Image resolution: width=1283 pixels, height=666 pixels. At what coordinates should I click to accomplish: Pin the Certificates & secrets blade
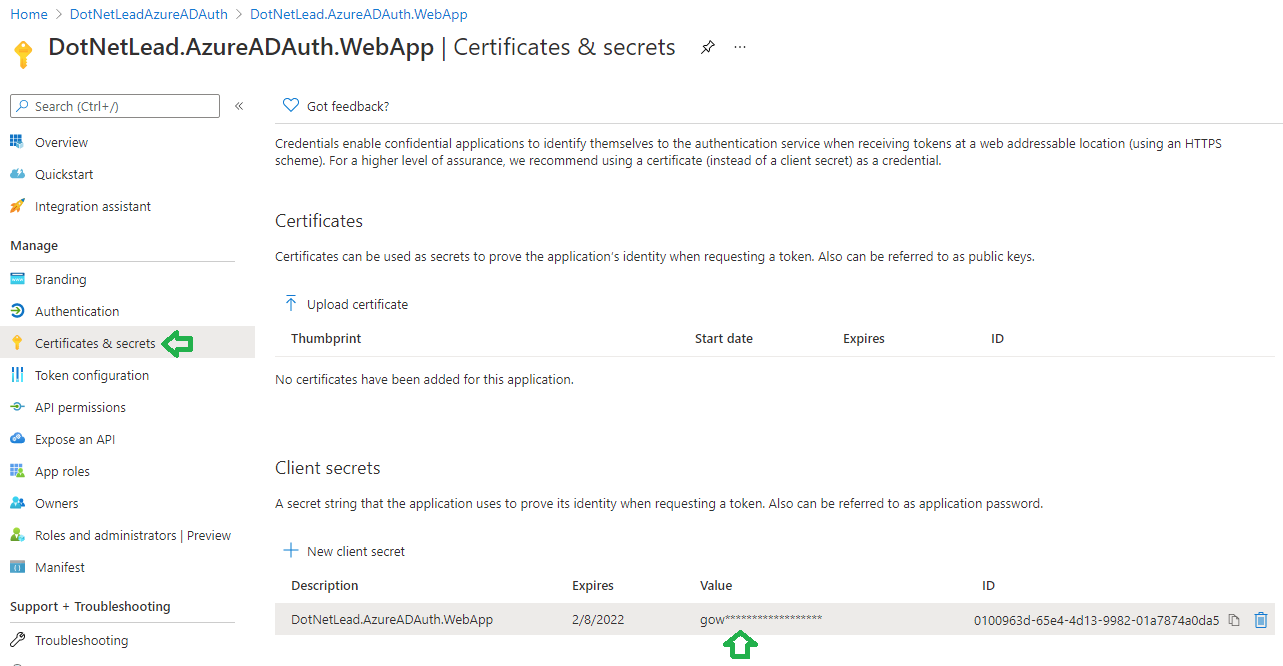pos(708,47)
